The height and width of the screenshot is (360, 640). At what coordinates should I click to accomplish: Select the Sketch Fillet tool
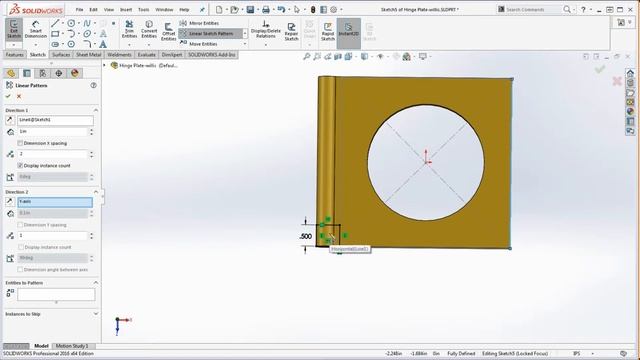pos(87,44)
